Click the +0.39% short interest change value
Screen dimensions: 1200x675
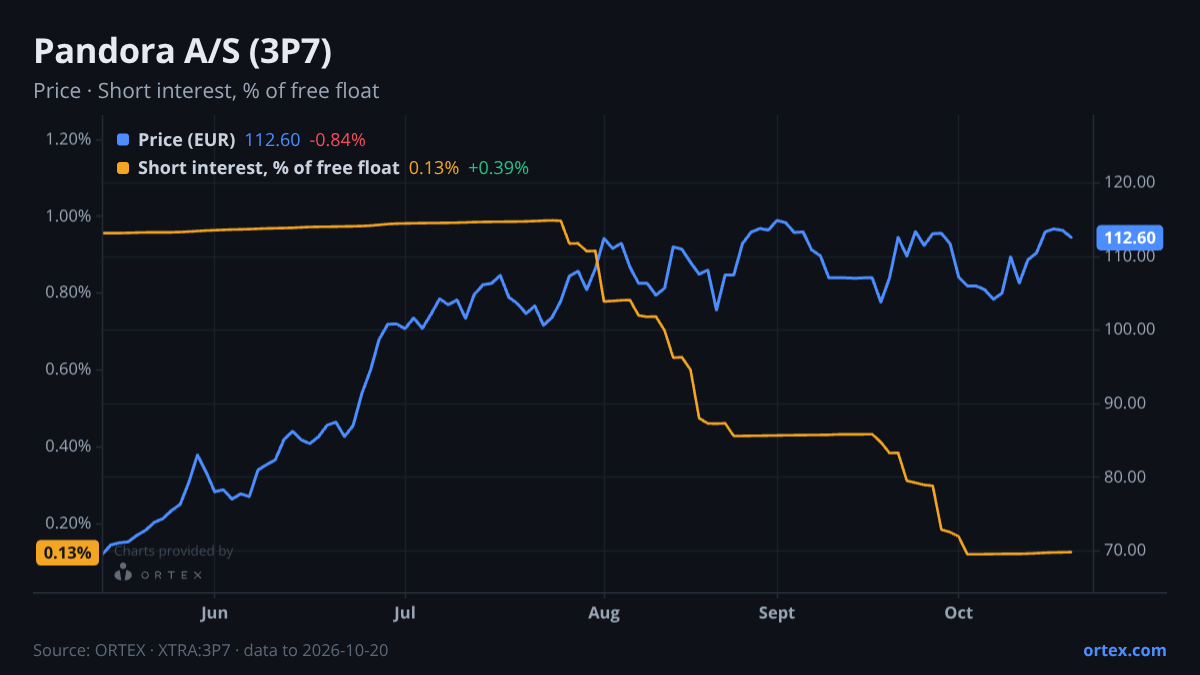point(499,167)
